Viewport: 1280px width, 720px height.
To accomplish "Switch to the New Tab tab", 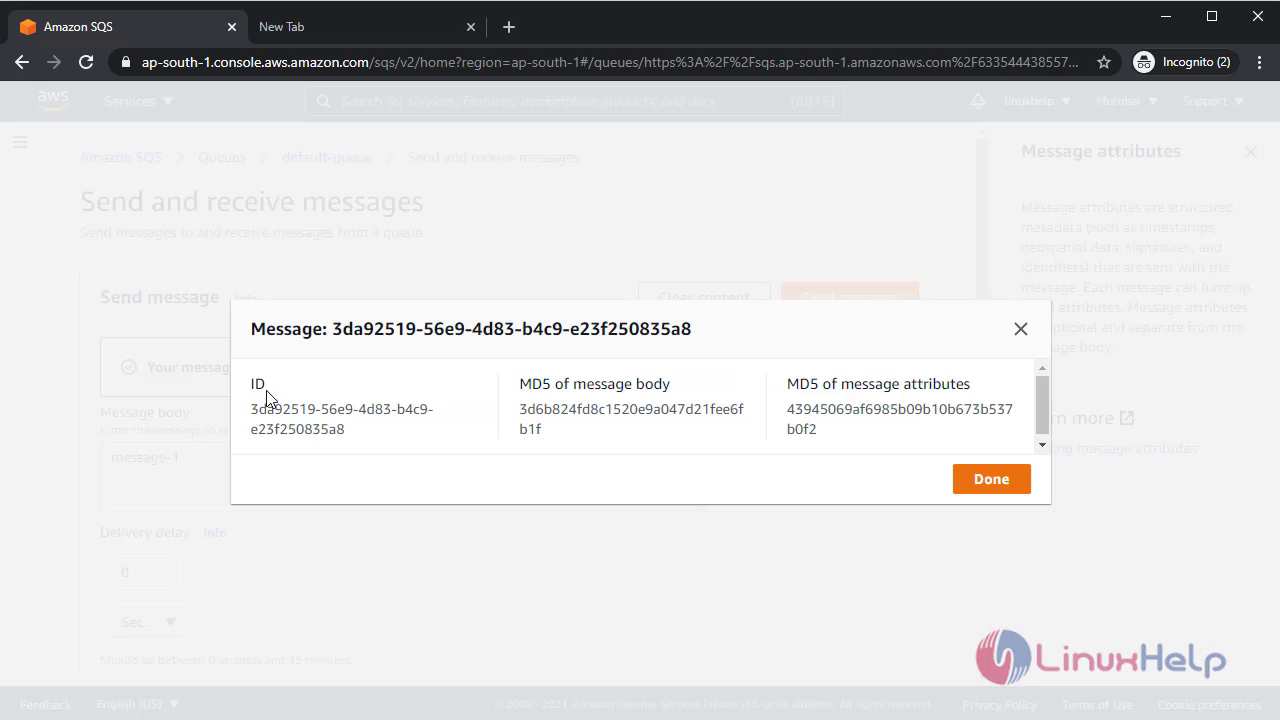I will 368,27.
